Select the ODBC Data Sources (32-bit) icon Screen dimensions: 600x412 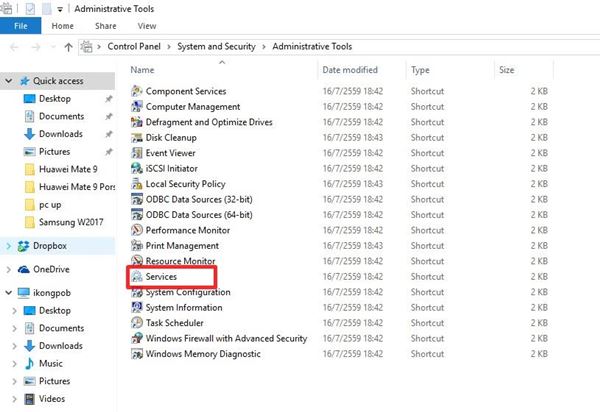(x=137, y=199)
